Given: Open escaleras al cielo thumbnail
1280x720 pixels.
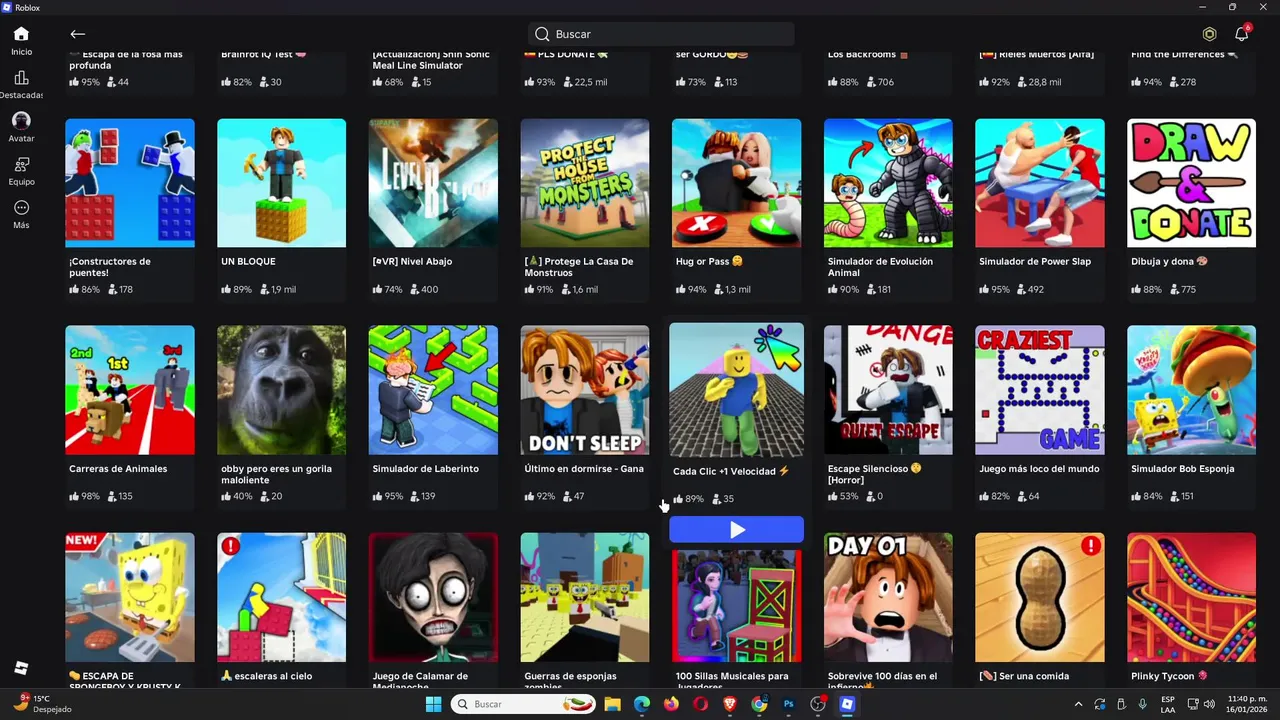Looking at the screenshot, I should pyautogui.click(x=282, y=597).
